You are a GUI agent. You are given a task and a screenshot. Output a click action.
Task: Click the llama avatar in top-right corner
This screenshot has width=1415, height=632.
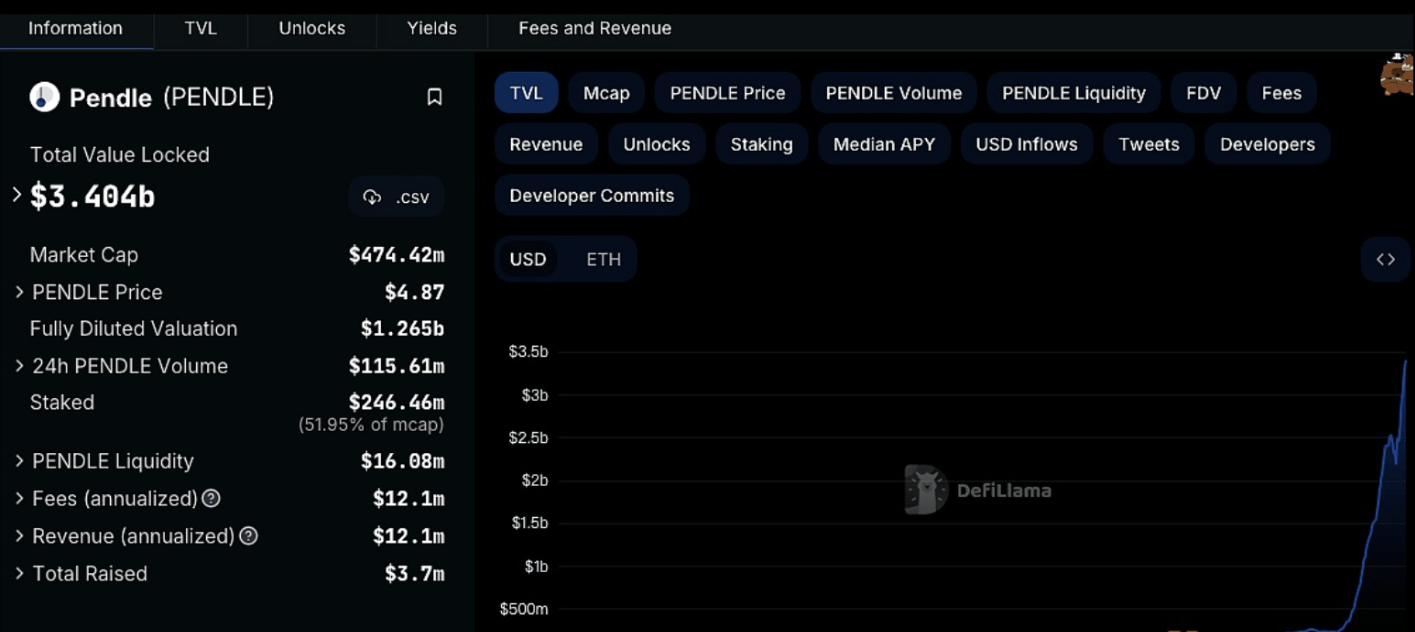(x=1397, y=75)
